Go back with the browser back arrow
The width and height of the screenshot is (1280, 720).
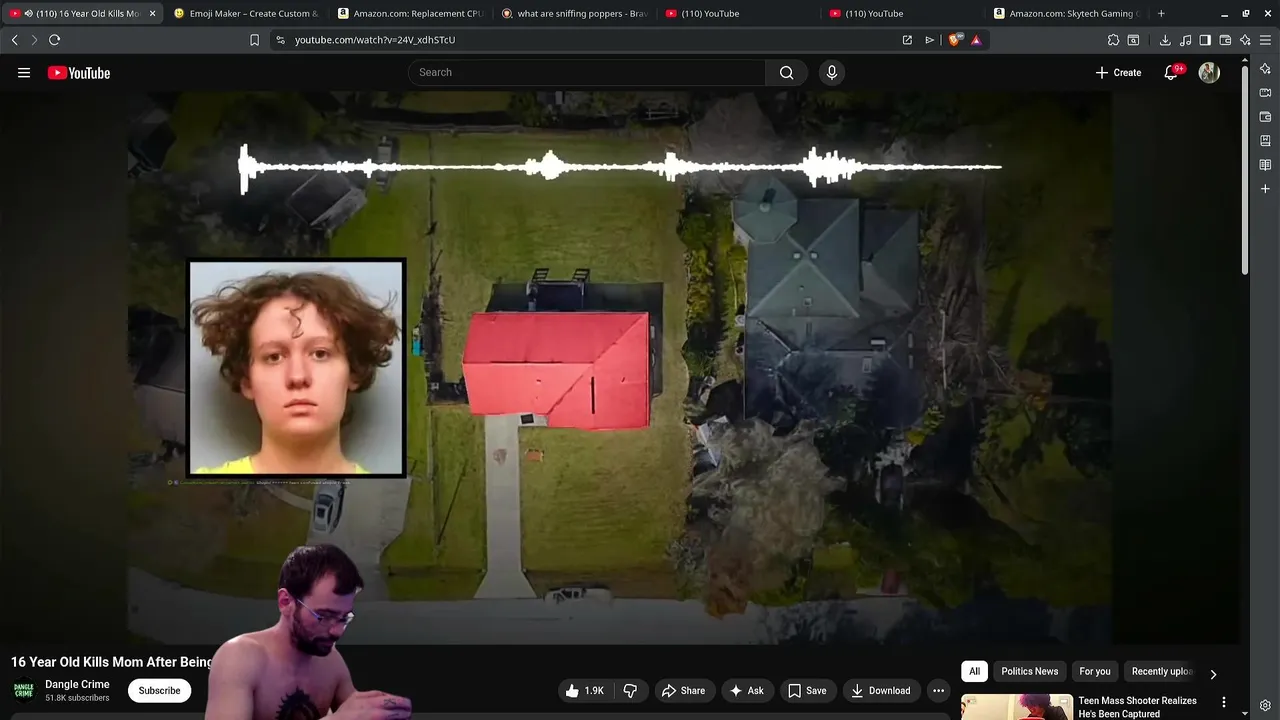pyautogui.click(x=15, y=40)
